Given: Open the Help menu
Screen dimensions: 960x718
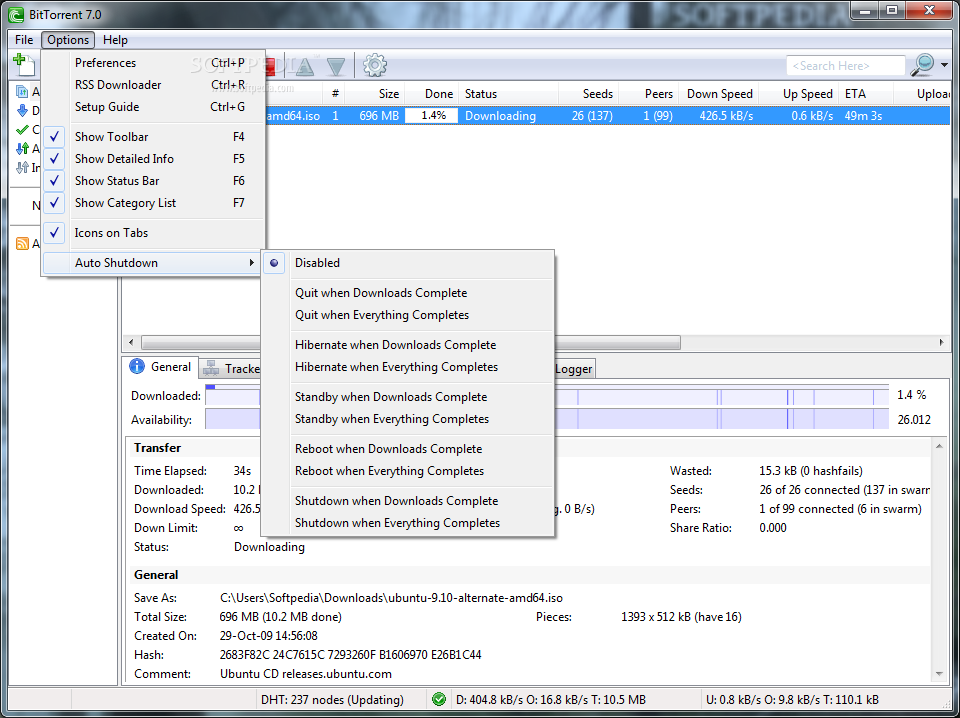Looking at the screenshot, I should coord(115,40).
